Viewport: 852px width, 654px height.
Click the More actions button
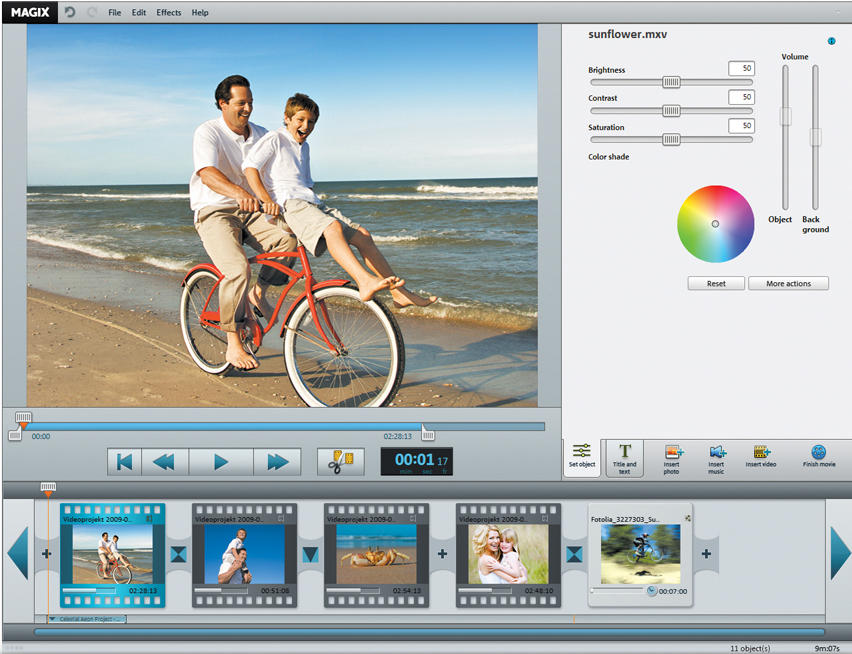tap(788, 284)
